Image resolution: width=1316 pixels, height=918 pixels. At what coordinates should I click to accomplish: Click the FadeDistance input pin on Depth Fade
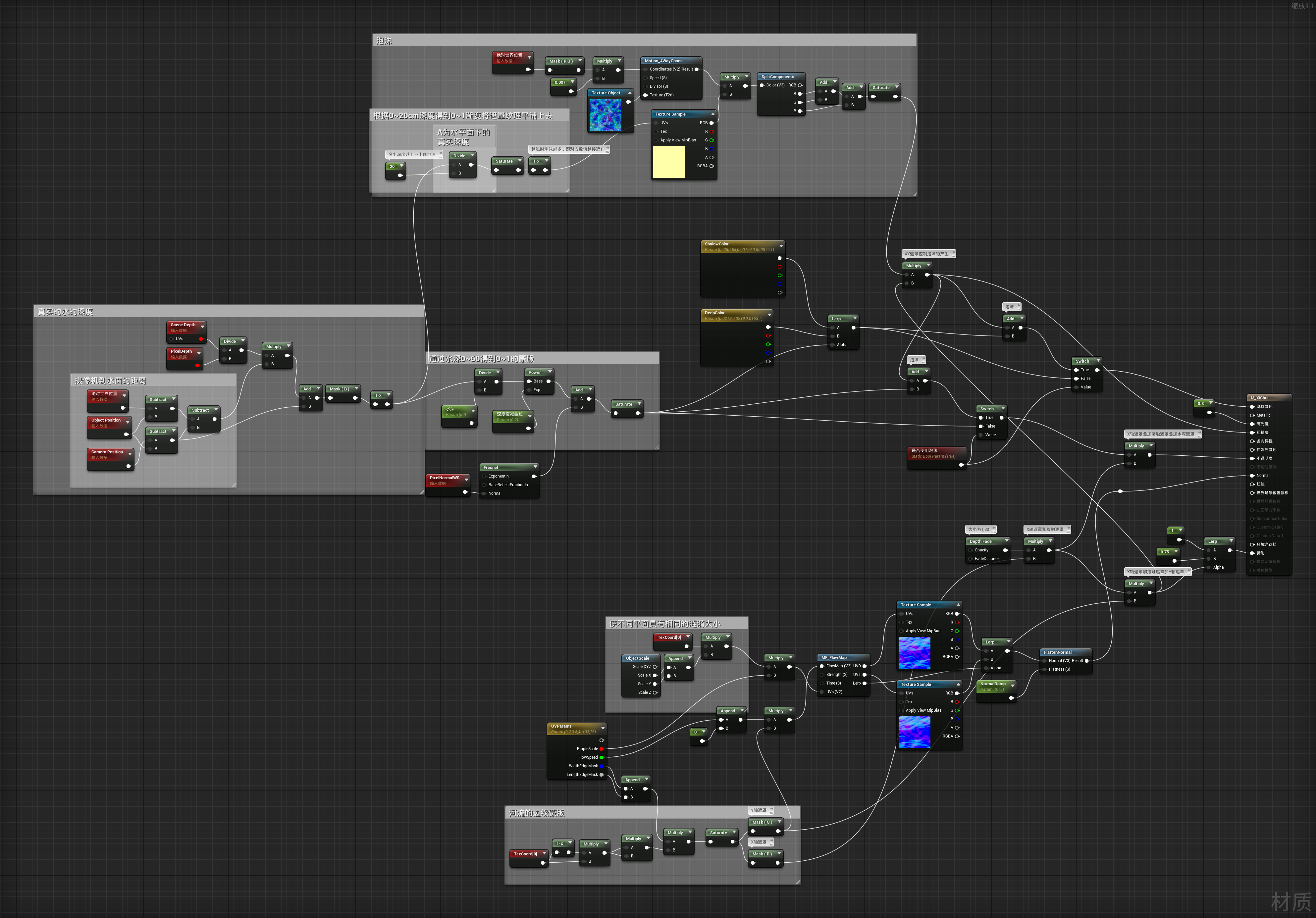pos(971,559)
